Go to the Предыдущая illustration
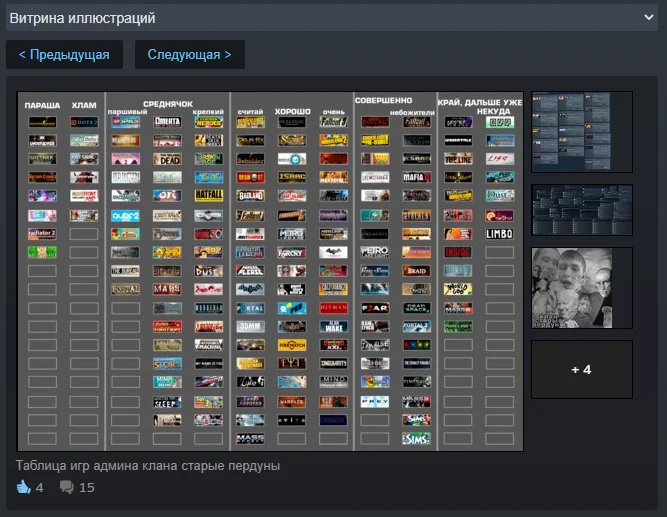The image size is (667, 517). click(64, 54)
